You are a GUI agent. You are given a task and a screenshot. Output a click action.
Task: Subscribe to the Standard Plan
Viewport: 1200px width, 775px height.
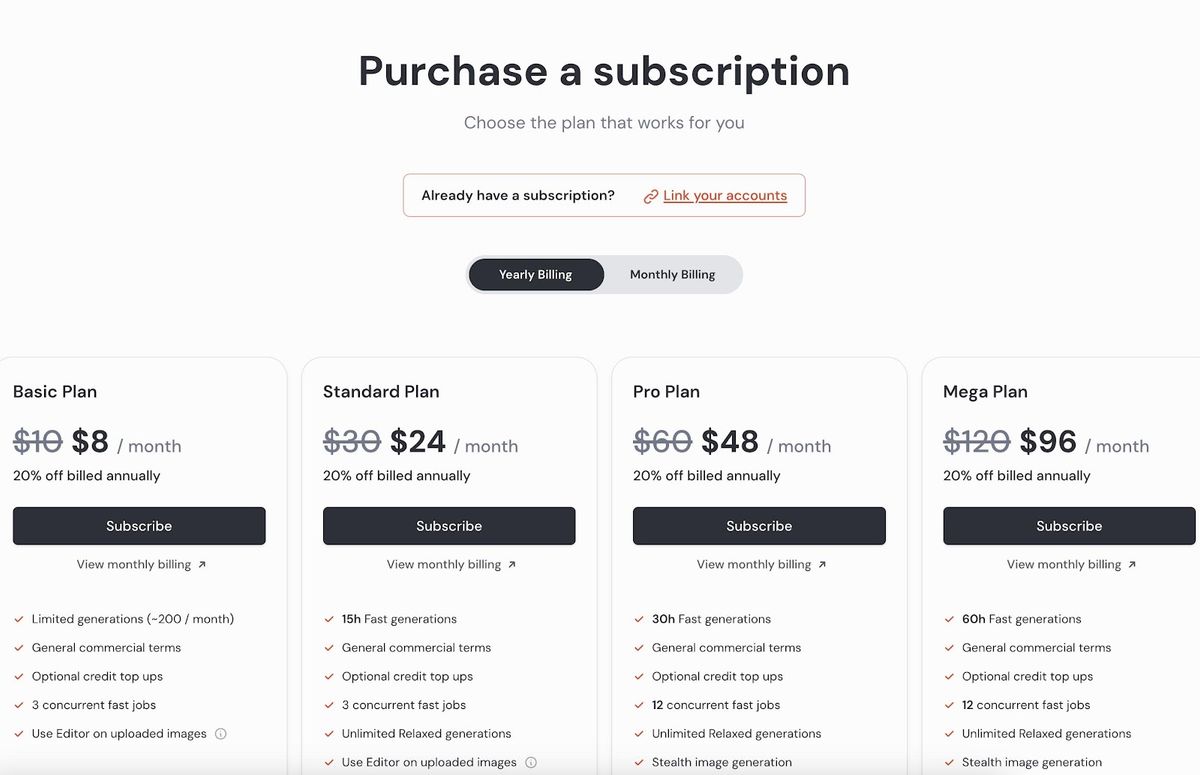coord(449,526)
